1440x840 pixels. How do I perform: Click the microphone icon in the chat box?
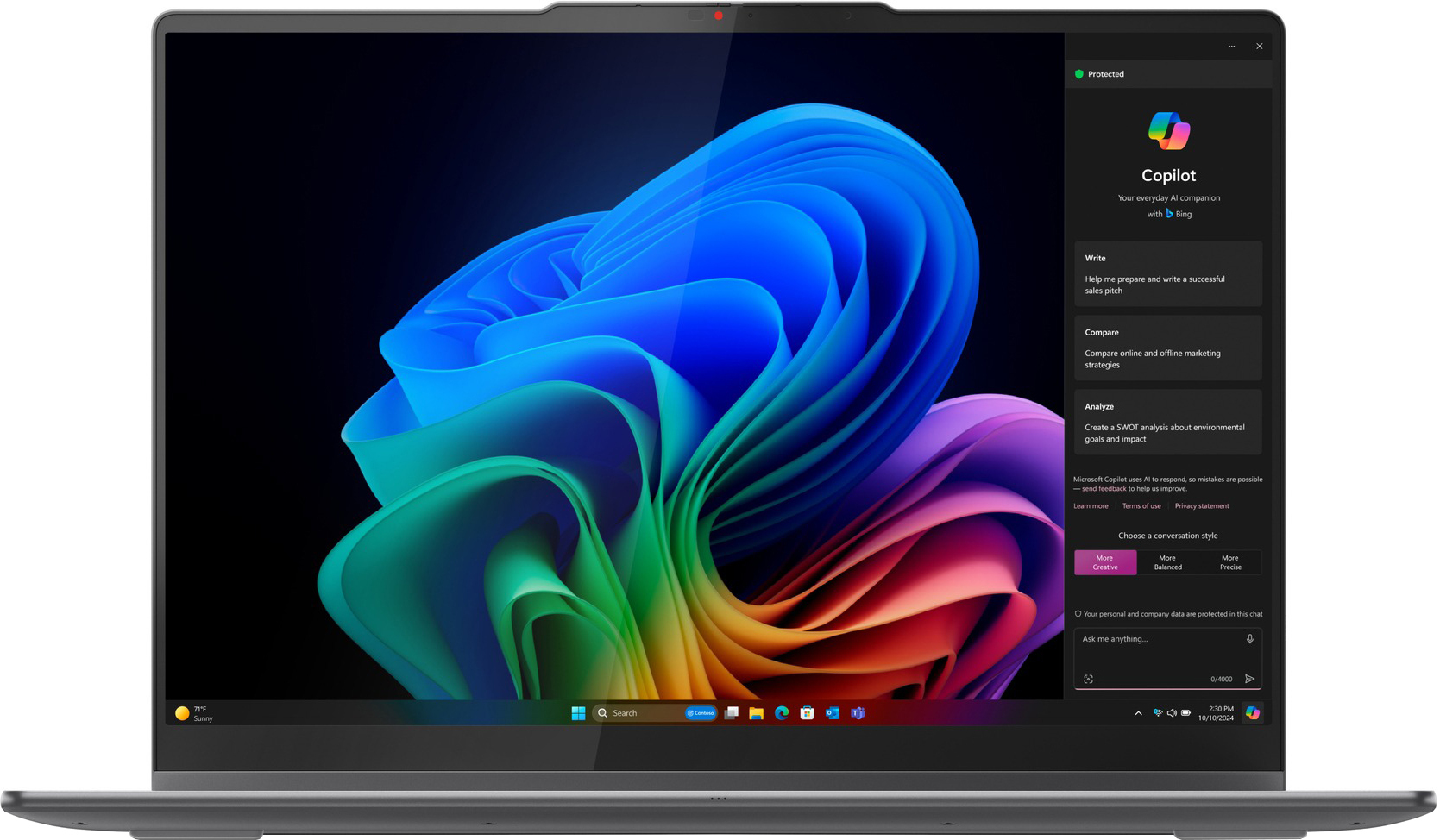1249,638
